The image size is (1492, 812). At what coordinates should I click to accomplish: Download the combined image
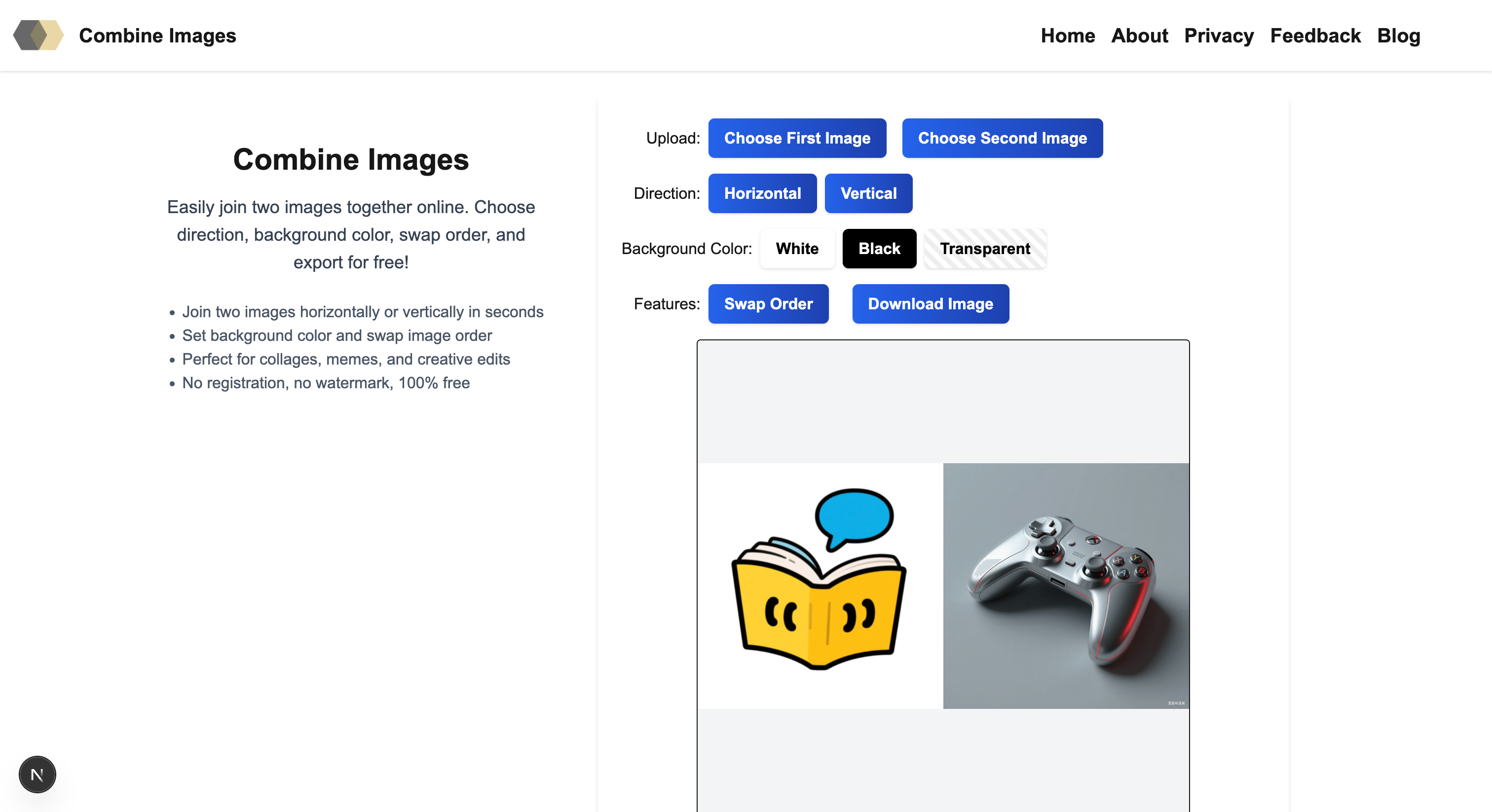930,303
